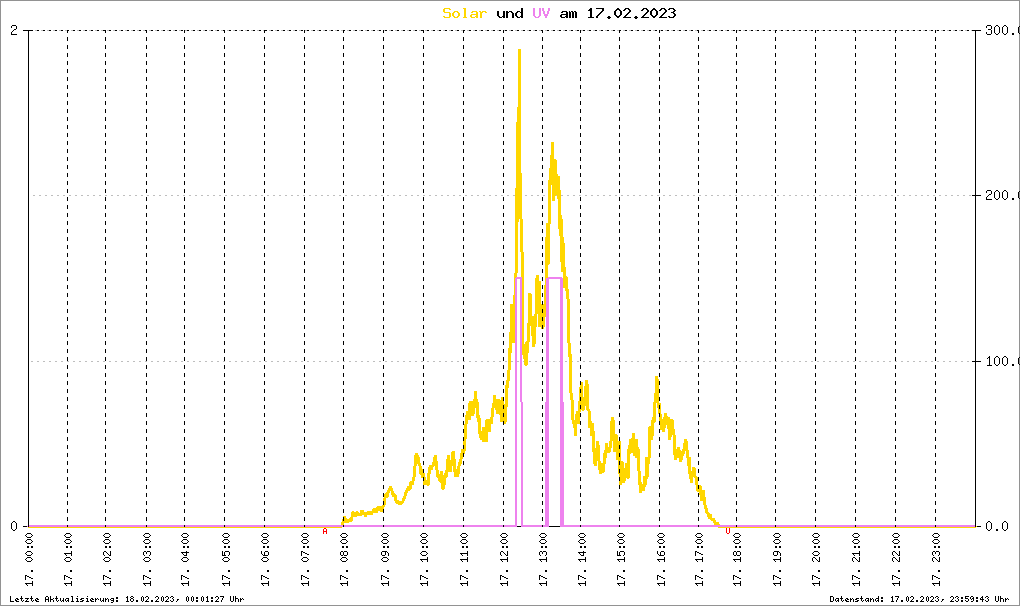Click the narrow pink UV spike after 12:00

518,278
